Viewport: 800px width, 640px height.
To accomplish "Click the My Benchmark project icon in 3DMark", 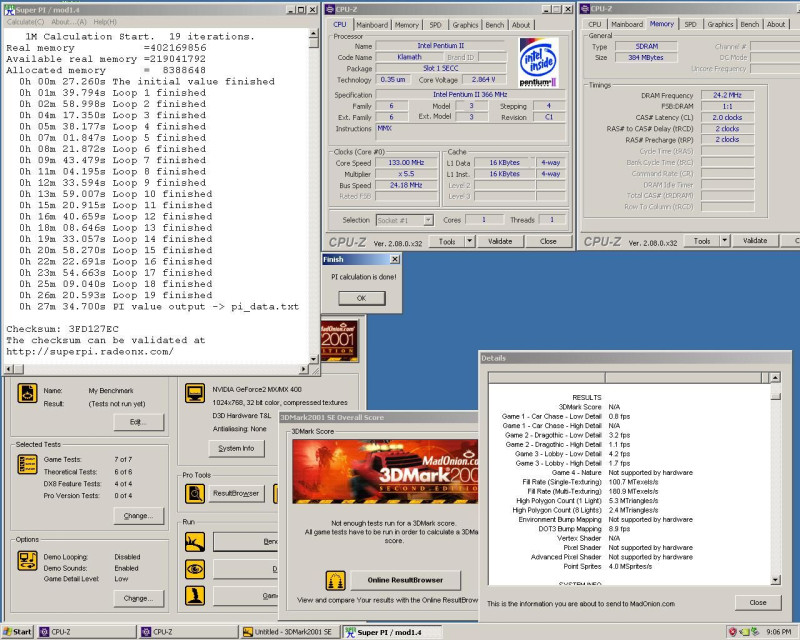I will coord(27,393).
